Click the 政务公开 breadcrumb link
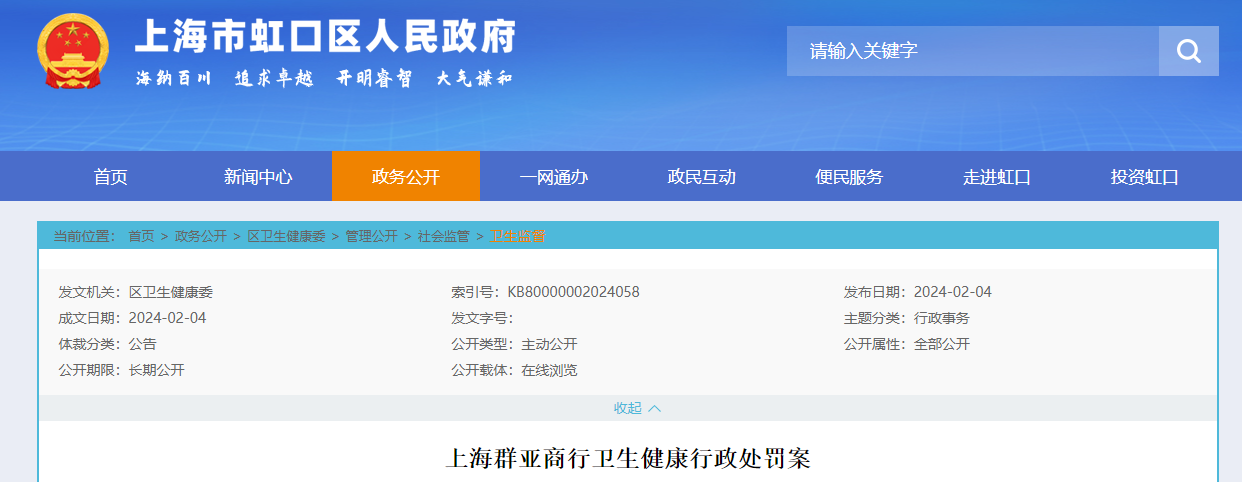 click(200, 236)
